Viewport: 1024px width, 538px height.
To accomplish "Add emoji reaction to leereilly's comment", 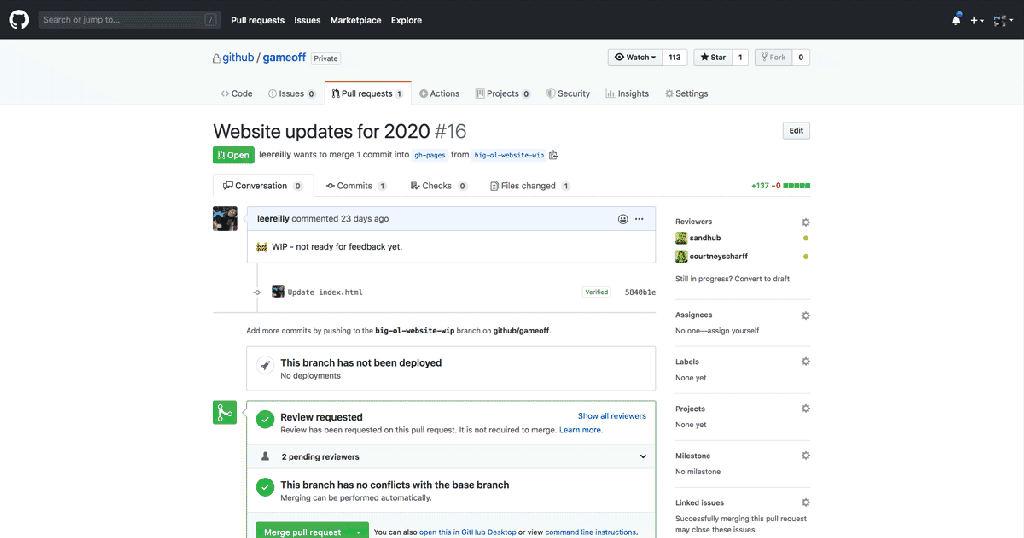I will pos(623,218).
